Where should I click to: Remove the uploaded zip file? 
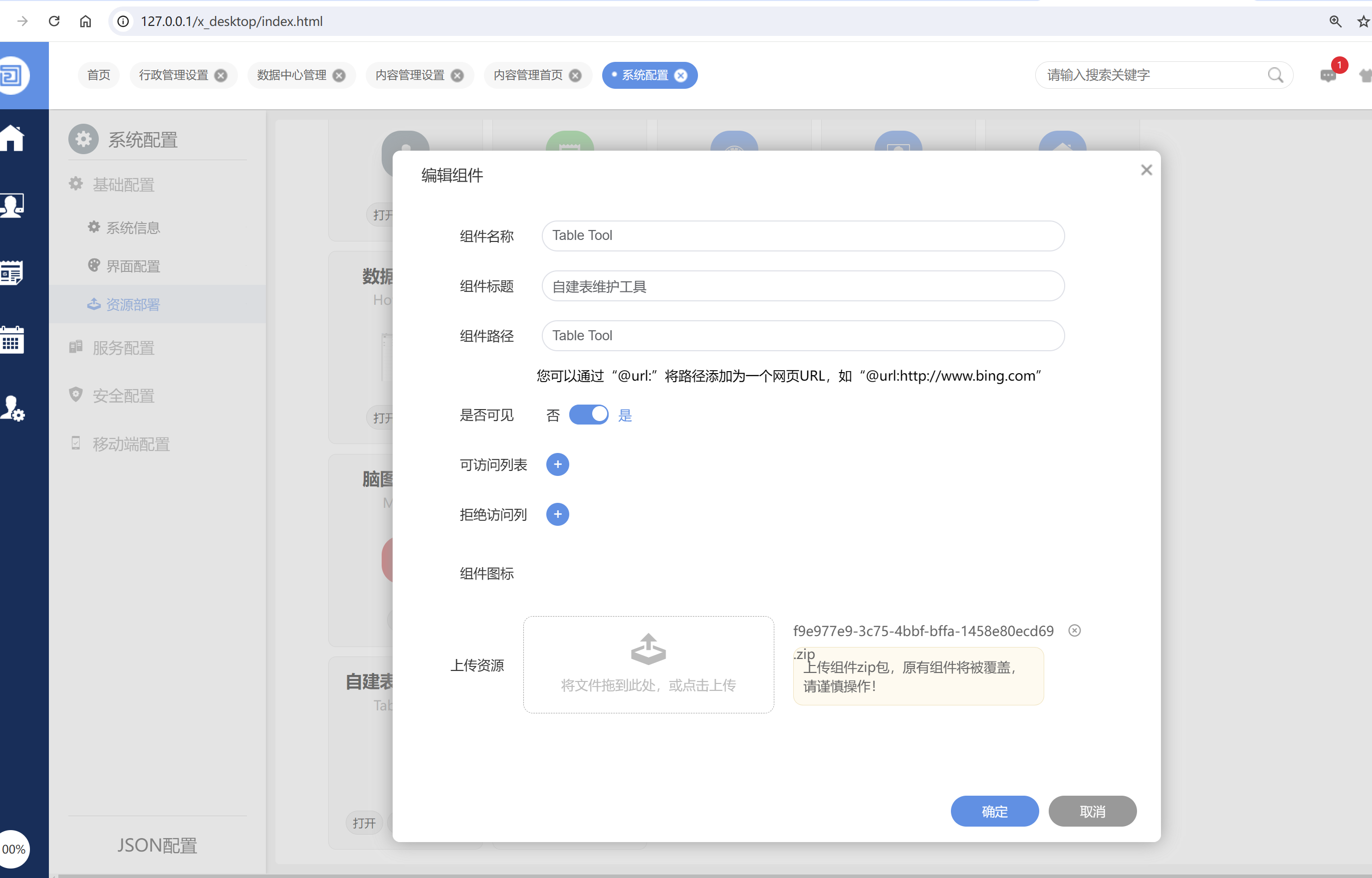click(1074, 631)
